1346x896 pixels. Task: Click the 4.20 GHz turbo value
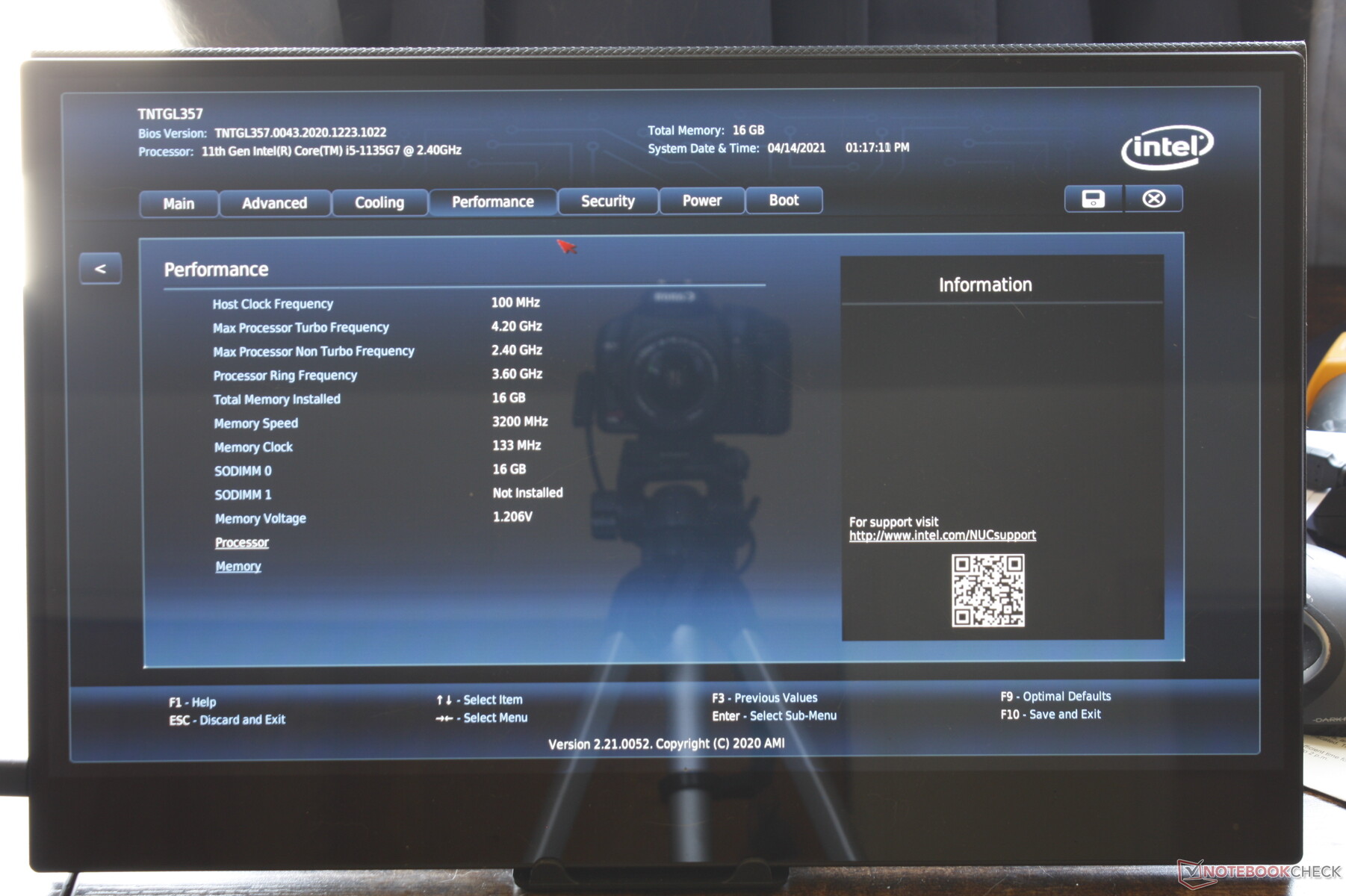517,326
